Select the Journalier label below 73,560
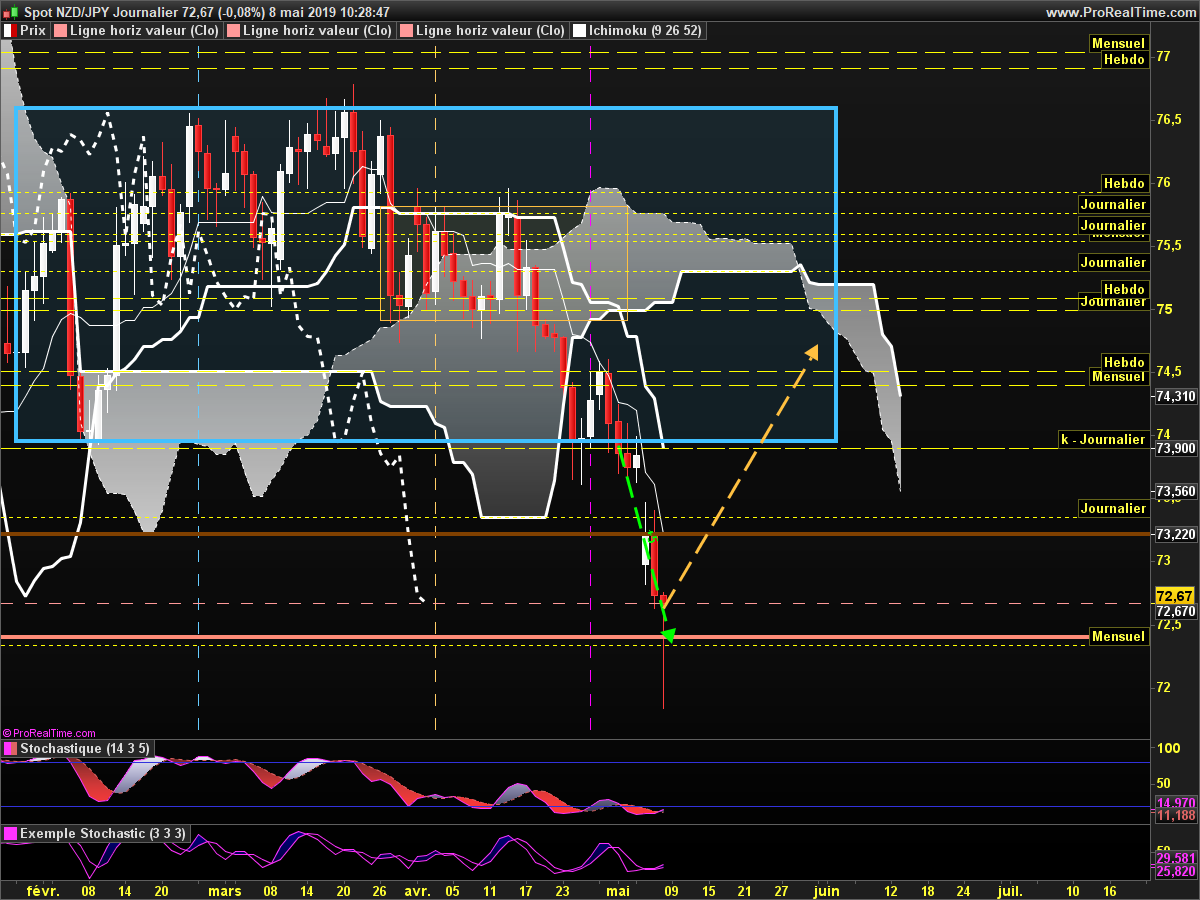The width and height of the screenshot is (1200, 900). coord(1113,509)
